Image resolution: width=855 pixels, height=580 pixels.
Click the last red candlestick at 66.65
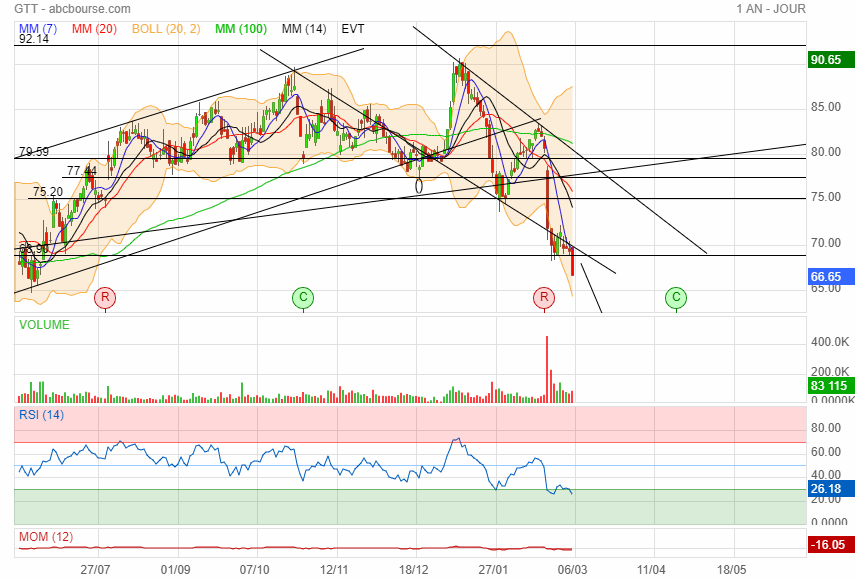pyautogui.click(x=572, y=262)
